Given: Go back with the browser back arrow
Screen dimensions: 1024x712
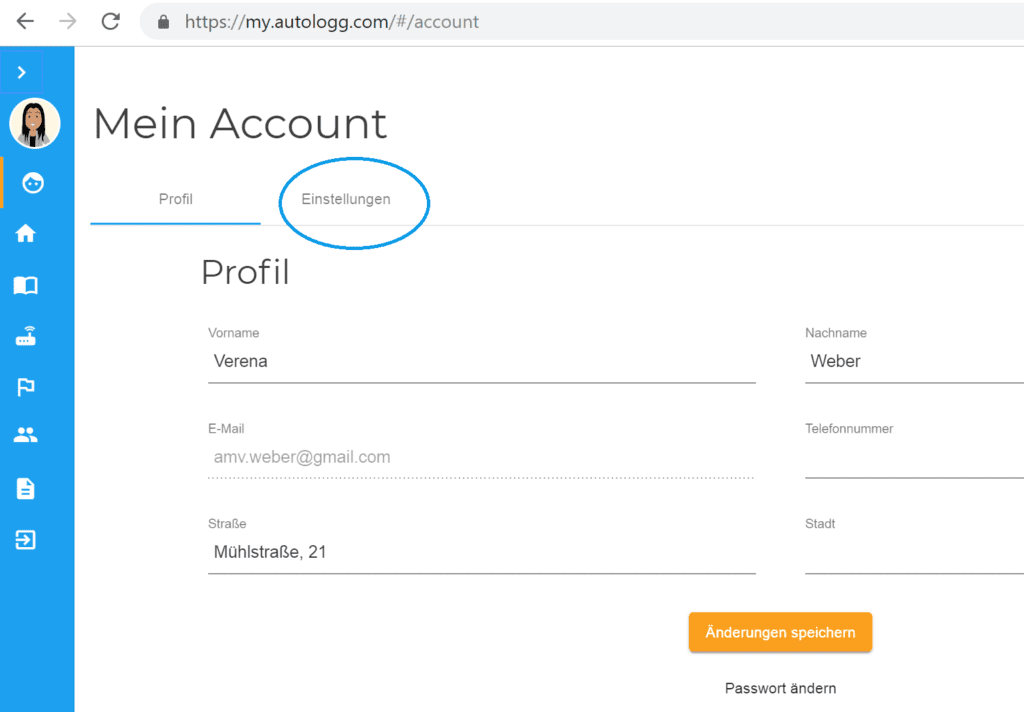Looking at the screenshot, I should tap(25, 21).
